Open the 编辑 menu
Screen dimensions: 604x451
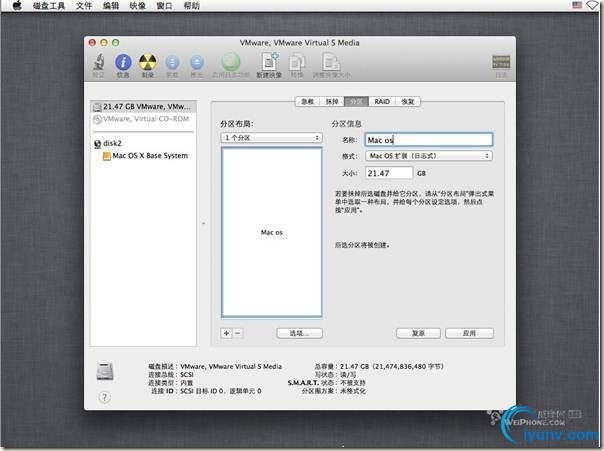[111, 6]
